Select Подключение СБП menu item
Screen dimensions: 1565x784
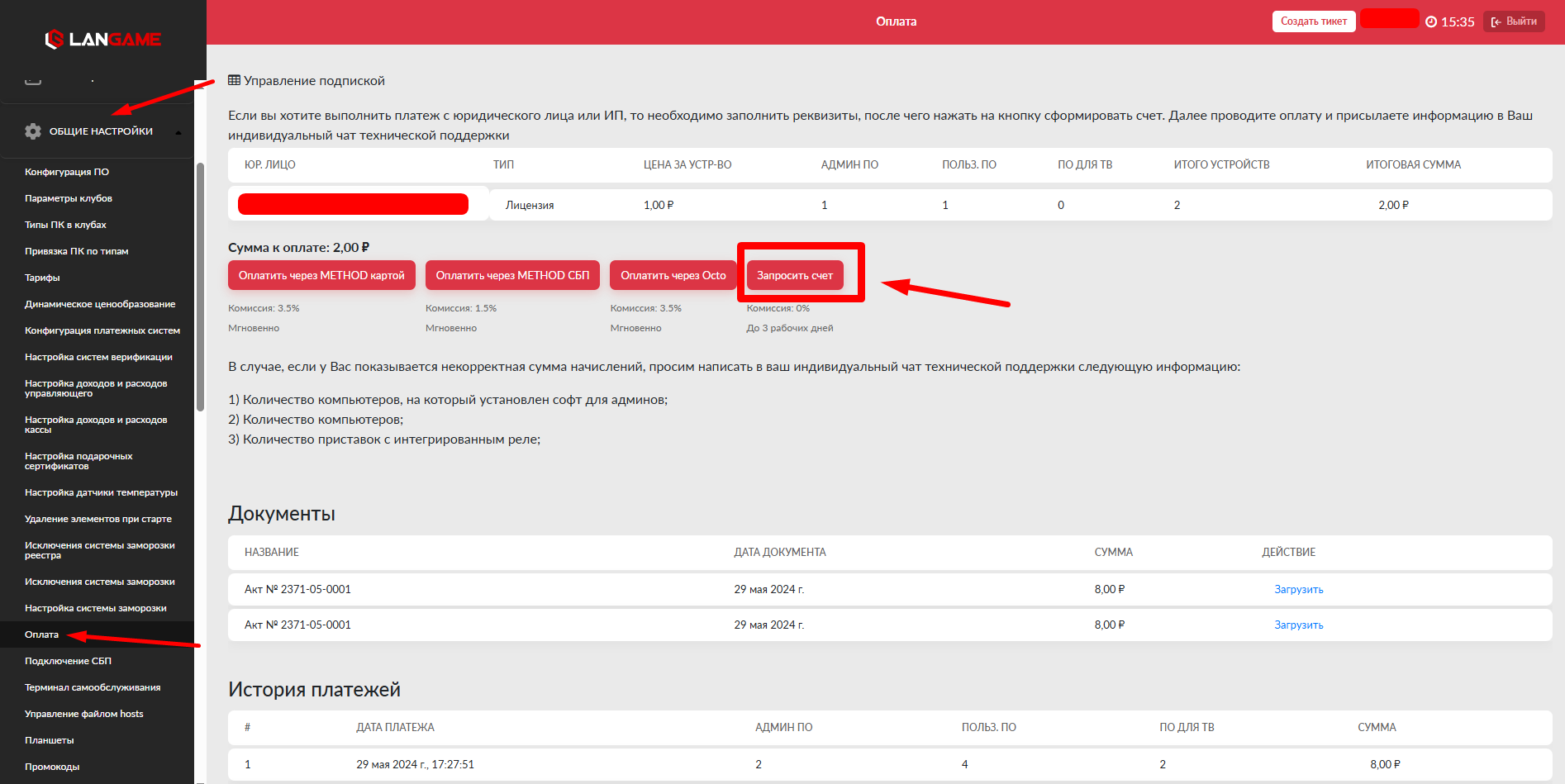[x=68, y=661]
